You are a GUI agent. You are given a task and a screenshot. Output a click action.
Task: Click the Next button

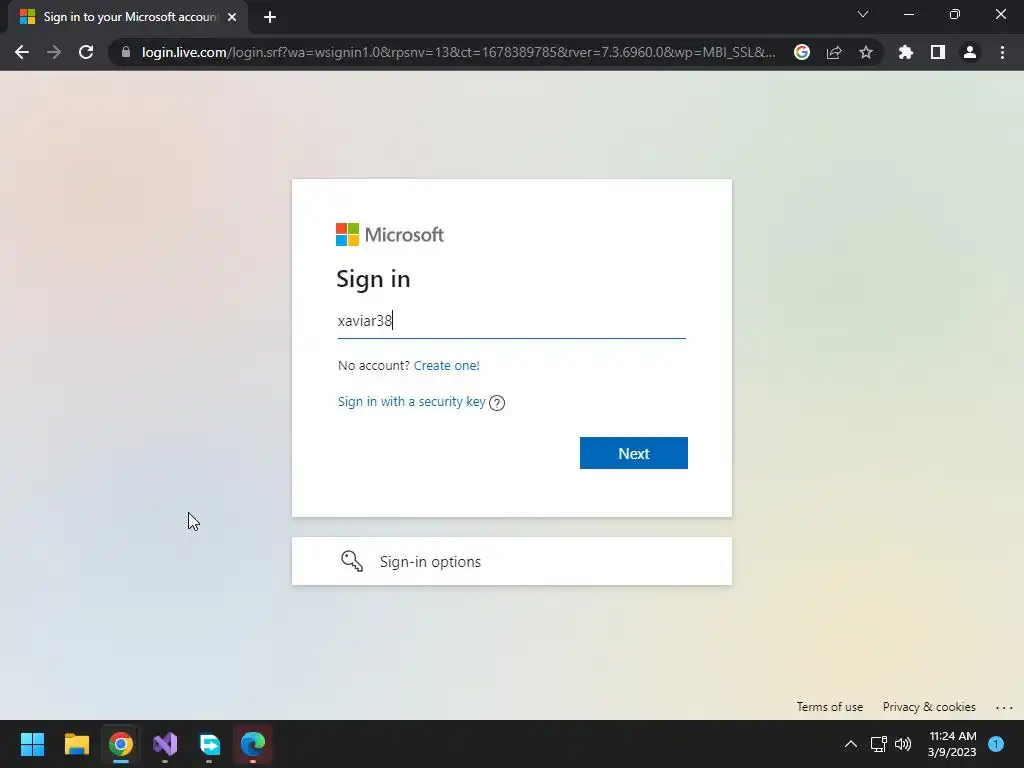pos(633,453)
